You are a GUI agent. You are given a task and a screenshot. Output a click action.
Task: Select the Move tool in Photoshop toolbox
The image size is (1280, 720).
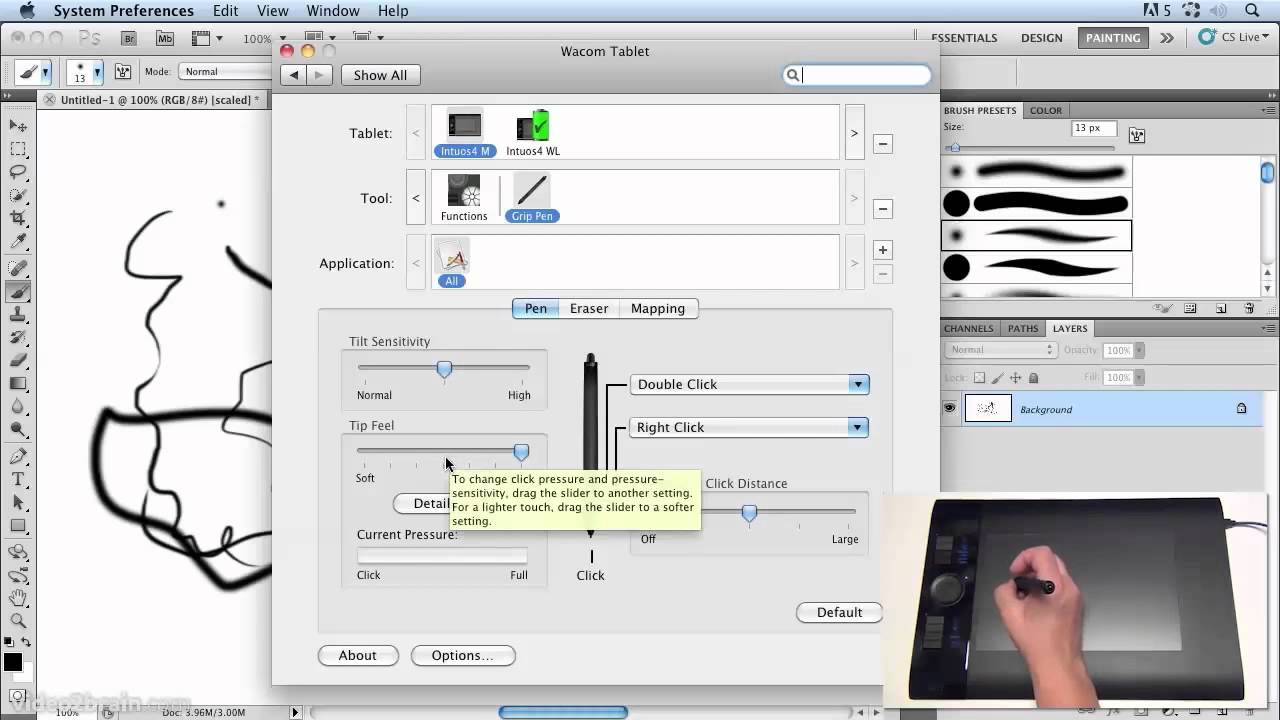pos(18,126)
